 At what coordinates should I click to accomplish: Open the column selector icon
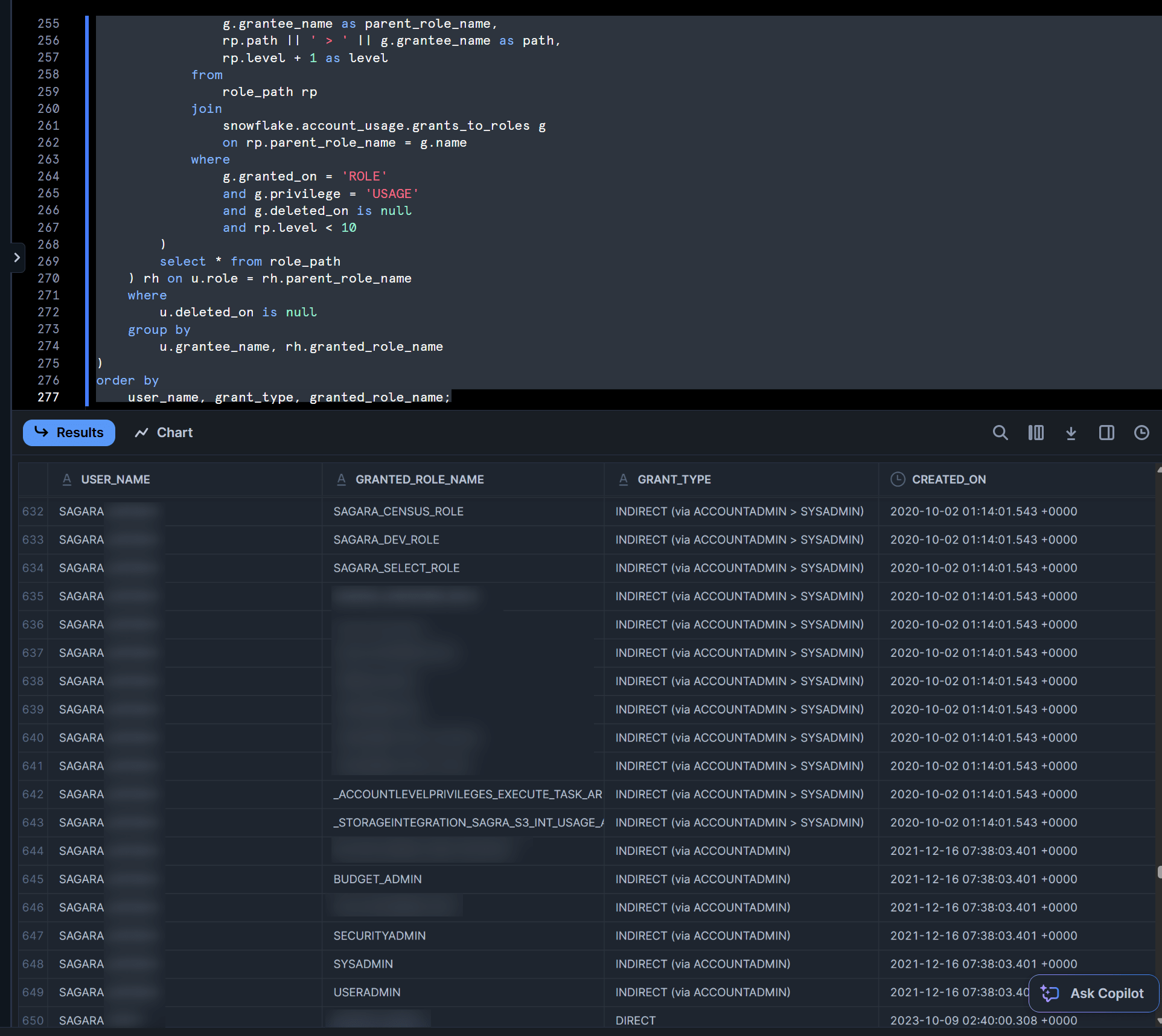[1036, 432]
